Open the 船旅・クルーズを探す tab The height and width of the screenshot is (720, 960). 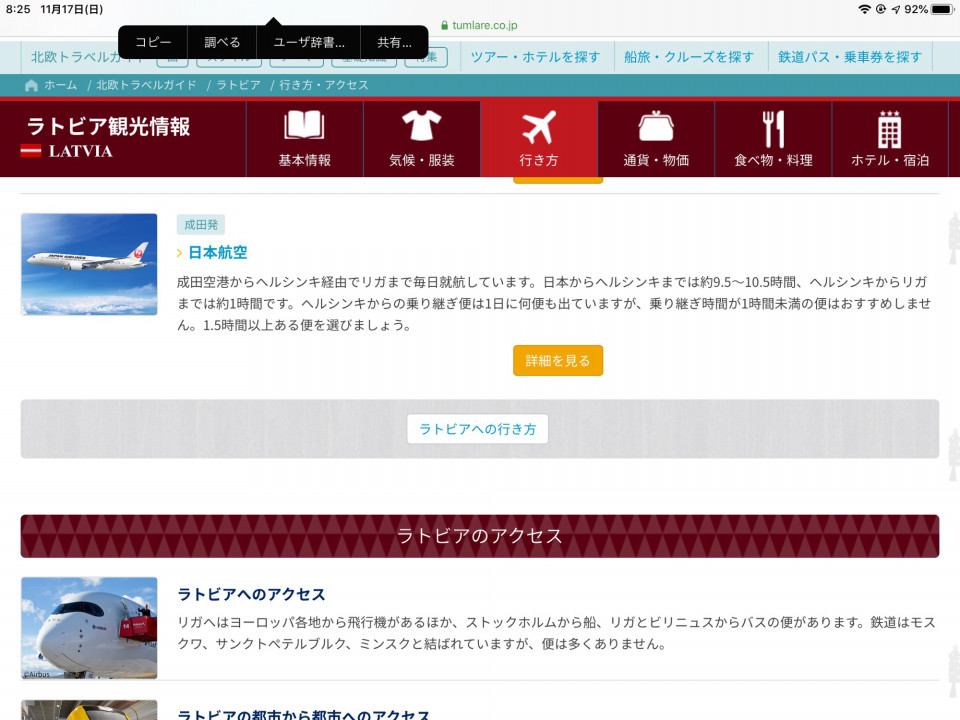(689, 57)
